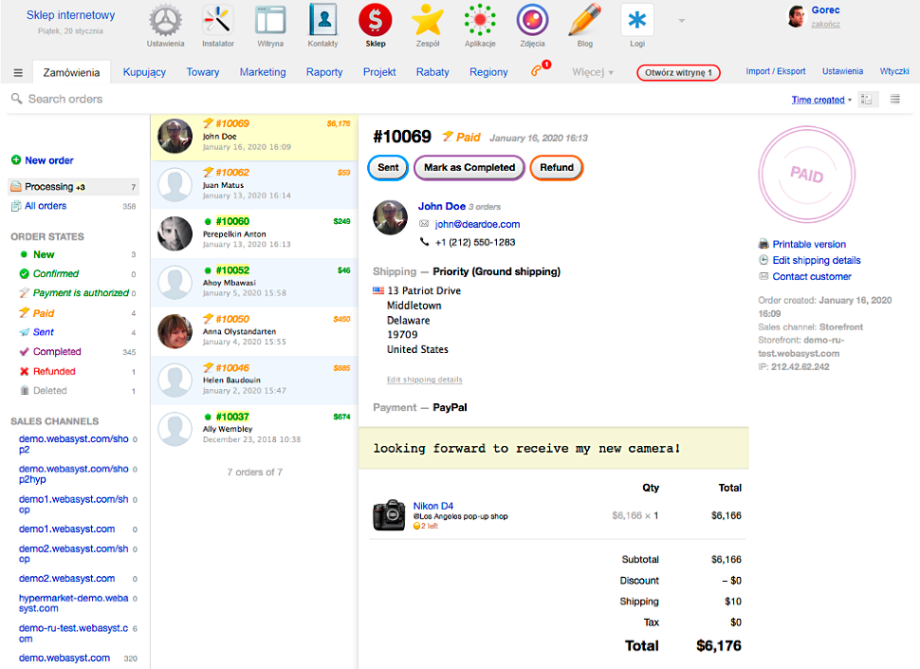Switch to the Towary tab
The height and width of the screenshot is (669, 920).
click(202, 73)
